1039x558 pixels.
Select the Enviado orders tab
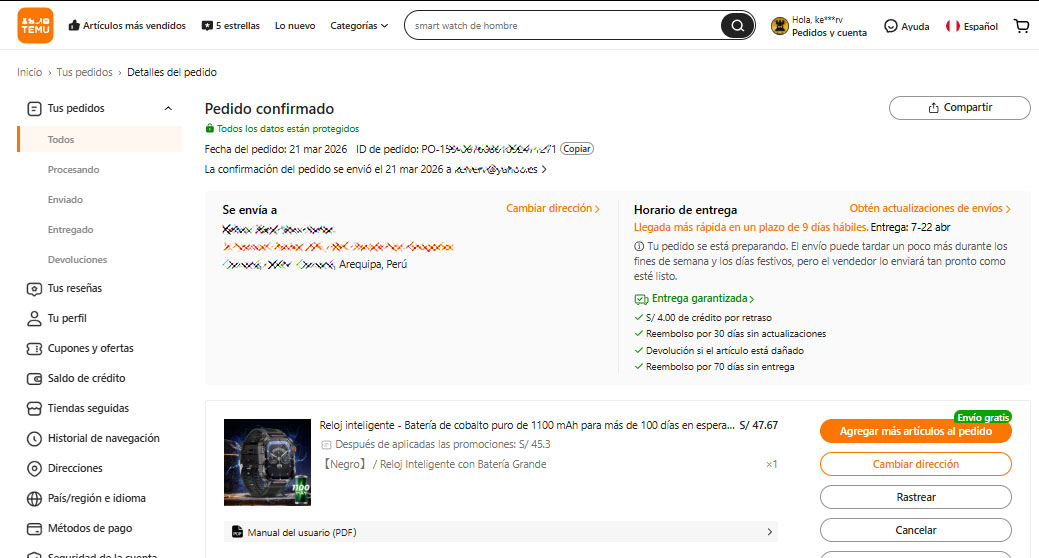[65, 199]
